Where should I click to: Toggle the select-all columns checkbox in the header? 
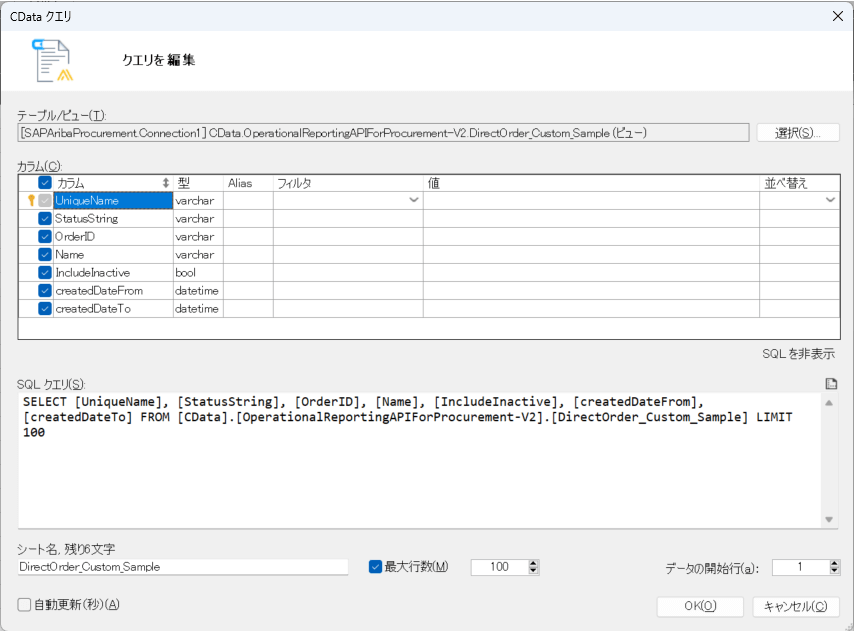[x=45, y=182]
